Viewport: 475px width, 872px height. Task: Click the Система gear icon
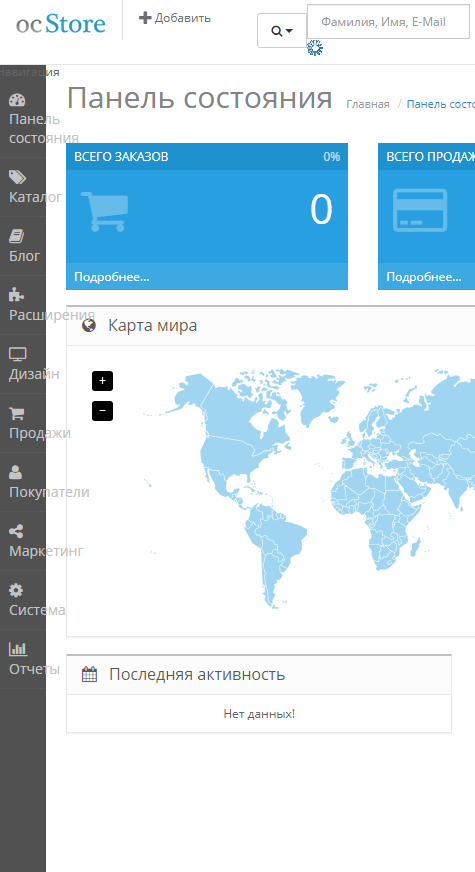(16, 590)
